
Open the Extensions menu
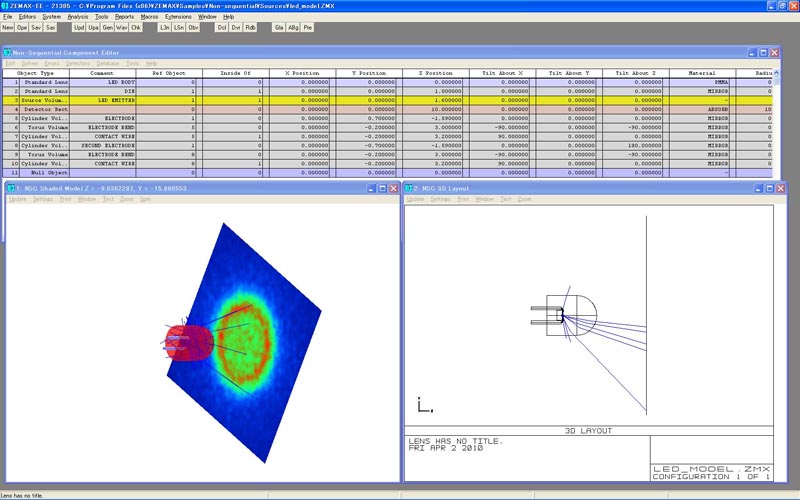[178, 17]
